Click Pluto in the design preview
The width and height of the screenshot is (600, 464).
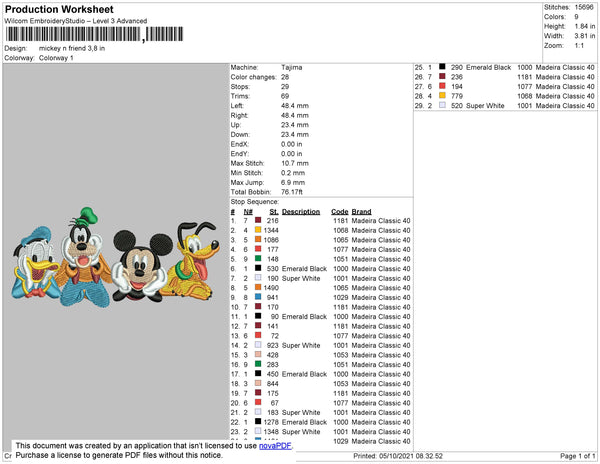click(190, 261)
